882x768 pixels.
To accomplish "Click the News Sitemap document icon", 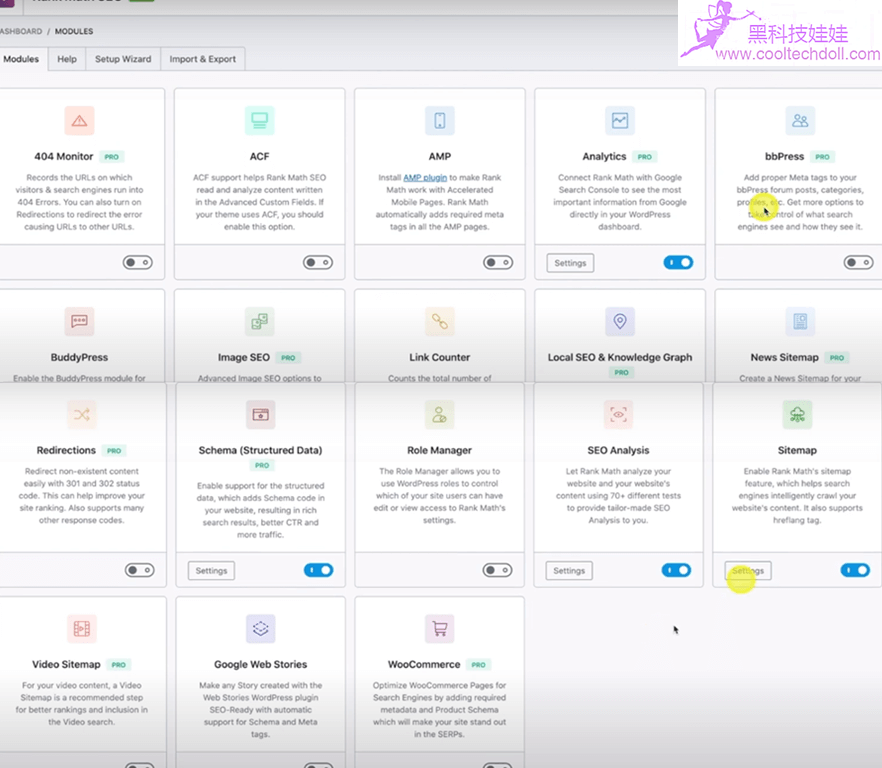I will point(800,321).
